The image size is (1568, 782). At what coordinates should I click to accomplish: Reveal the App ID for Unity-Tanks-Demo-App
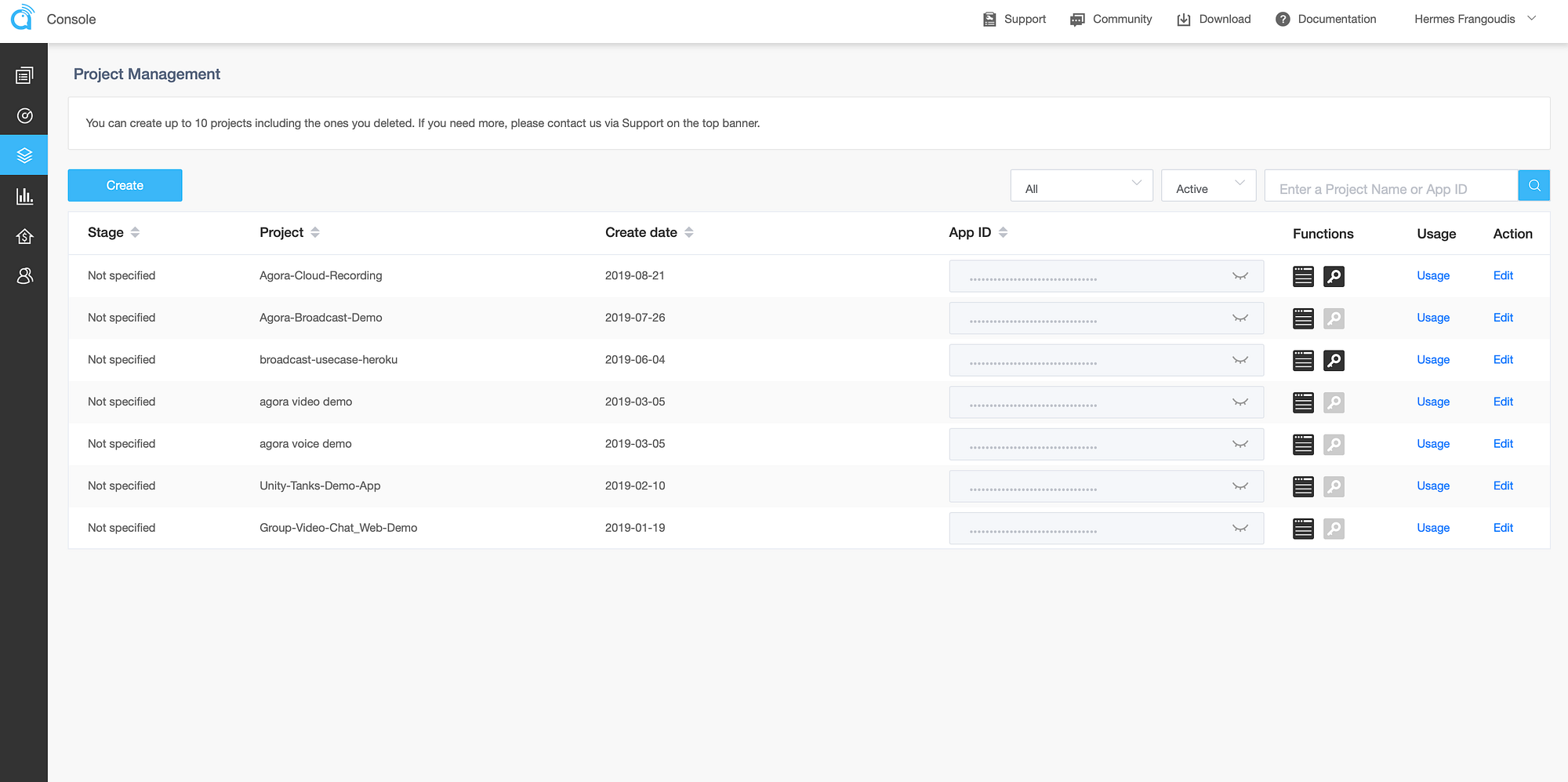pos(1240,486)
